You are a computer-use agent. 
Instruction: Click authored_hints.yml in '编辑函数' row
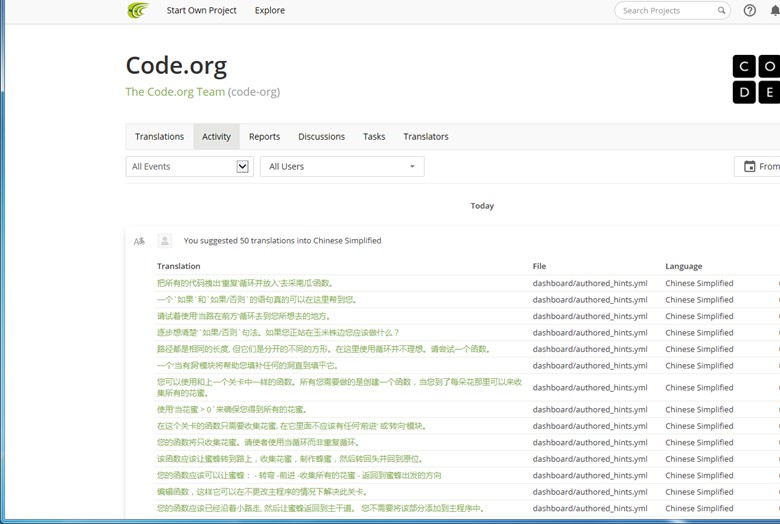click(x=590, y=492)
